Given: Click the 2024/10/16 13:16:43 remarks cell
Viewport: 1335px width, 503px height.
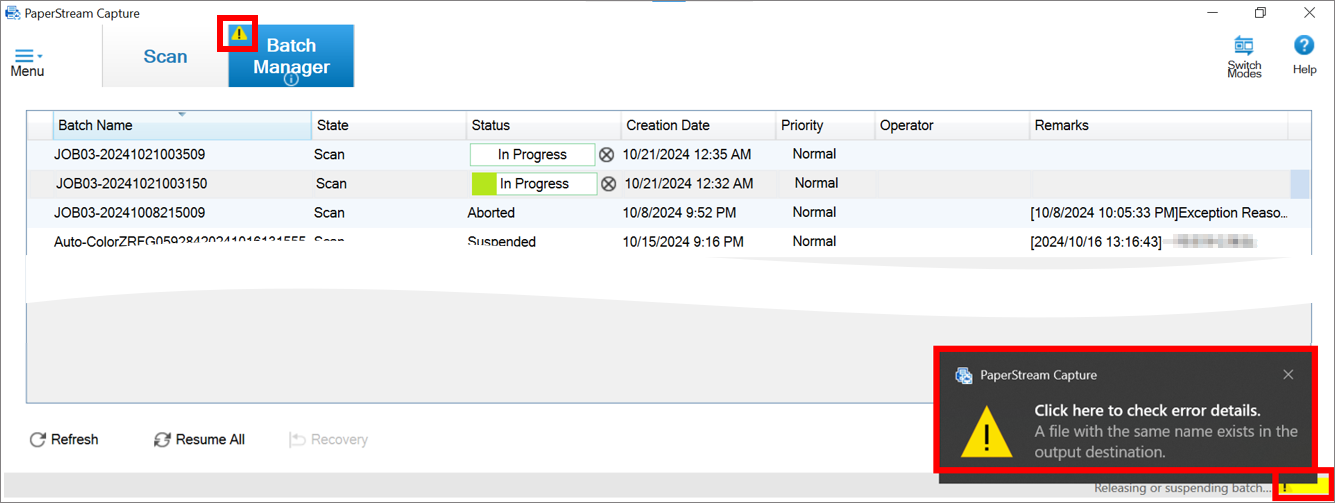Looking at the screenshot, I should [x=1143, y=242].
